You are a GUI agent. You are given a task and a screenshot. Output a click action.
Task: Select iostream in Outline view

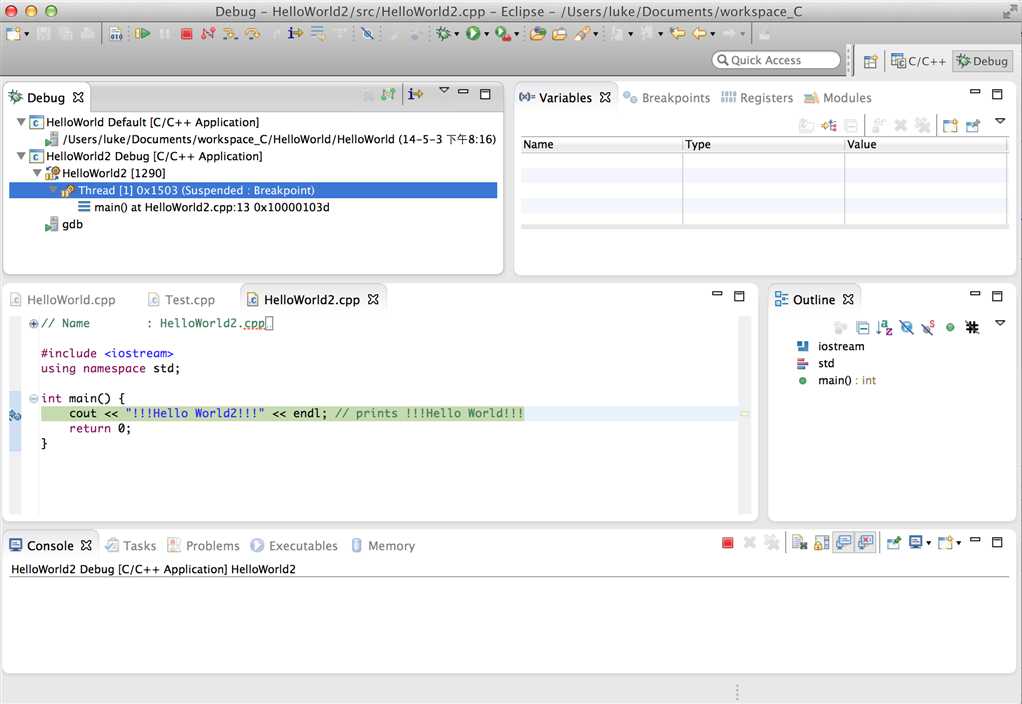(832, 346)
